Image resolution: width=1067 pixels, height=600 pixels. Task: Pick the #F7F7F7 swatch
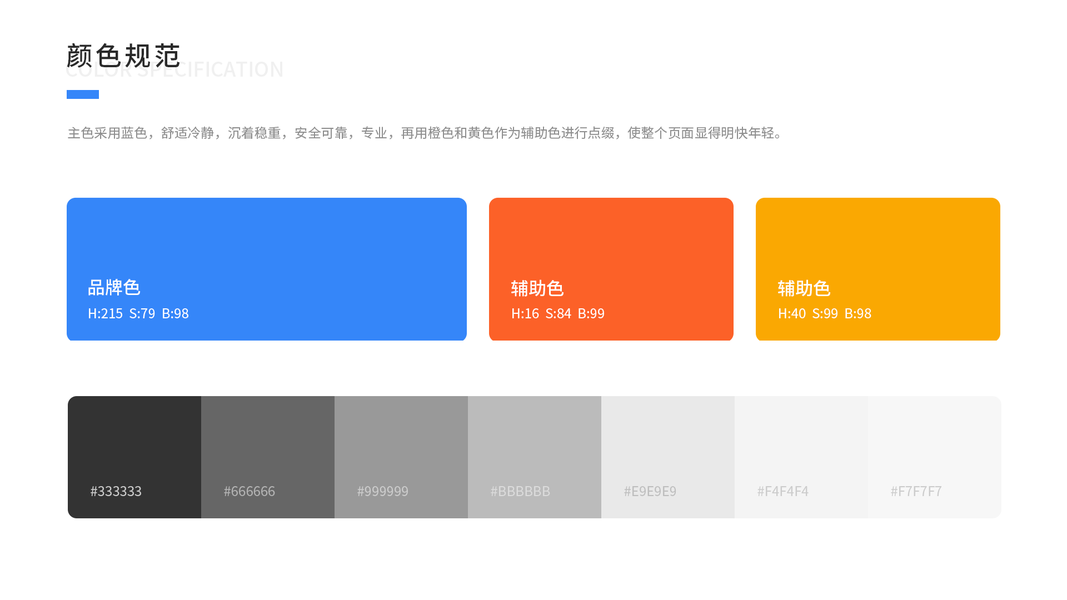point(935,457)
